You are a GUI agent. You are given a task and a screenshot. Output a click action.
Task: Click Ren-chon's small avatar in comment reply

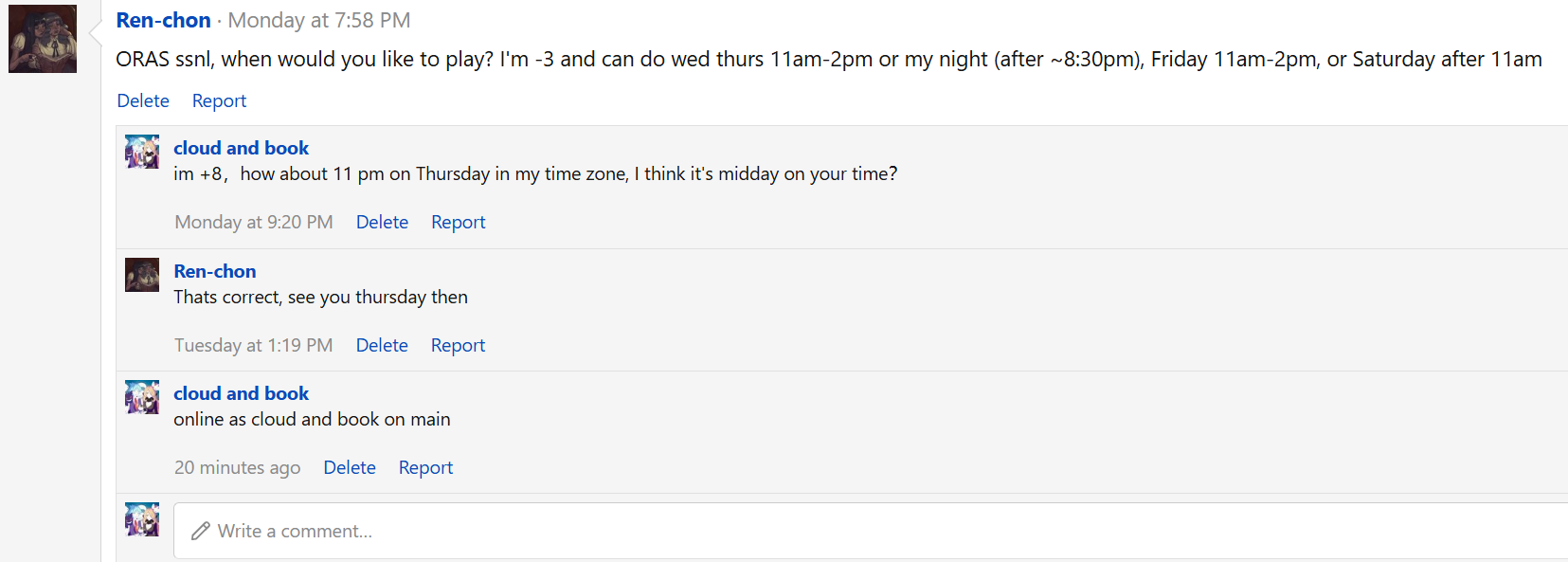(142, 275)
